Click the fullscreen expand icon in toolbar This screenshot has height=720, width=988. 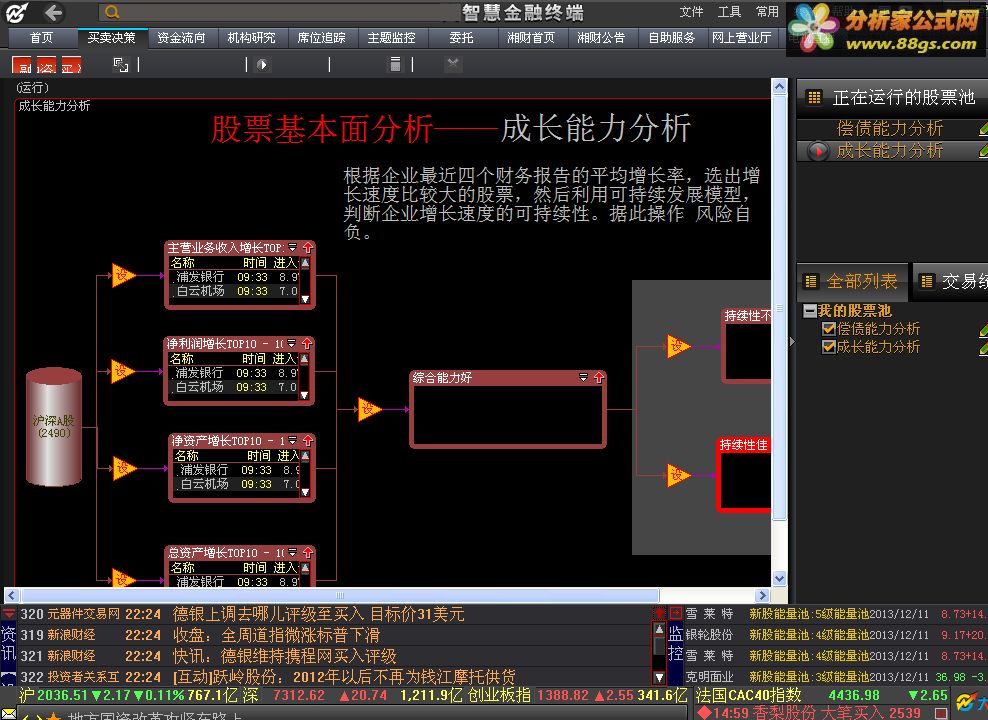coord(120,64)
